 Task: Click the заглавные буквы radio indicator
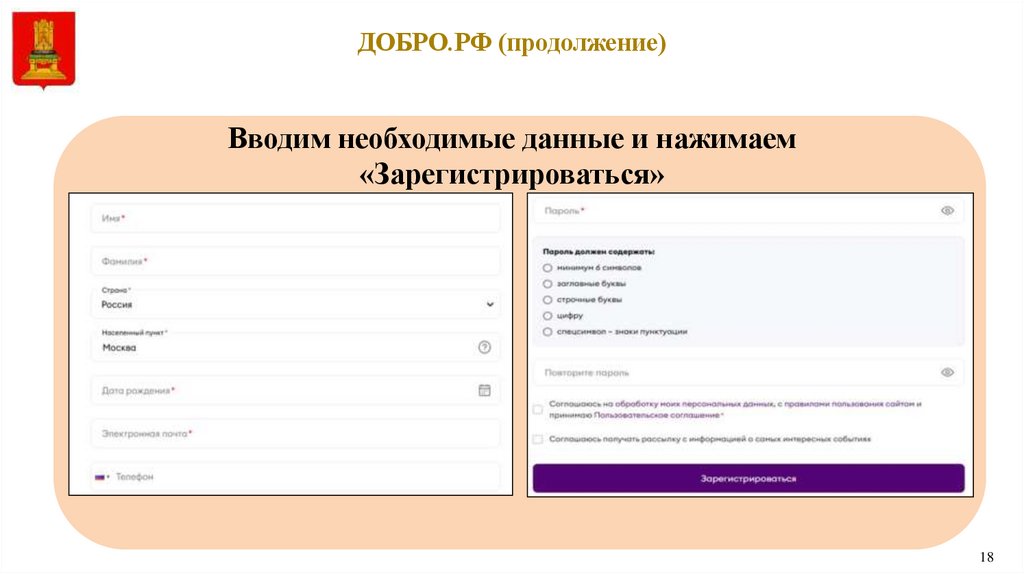point(547,284)
